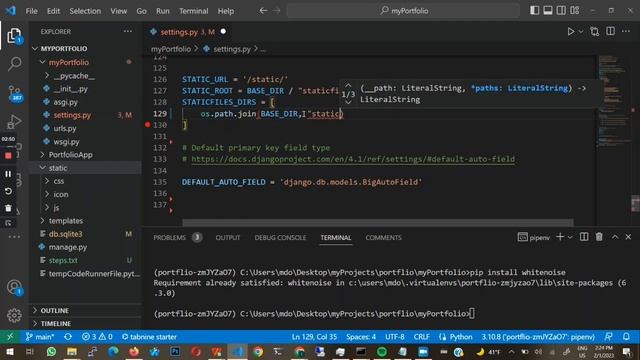Delete the recording with the trash icon
This screenshot has height=360, width=640.
[x=8, y=208]
